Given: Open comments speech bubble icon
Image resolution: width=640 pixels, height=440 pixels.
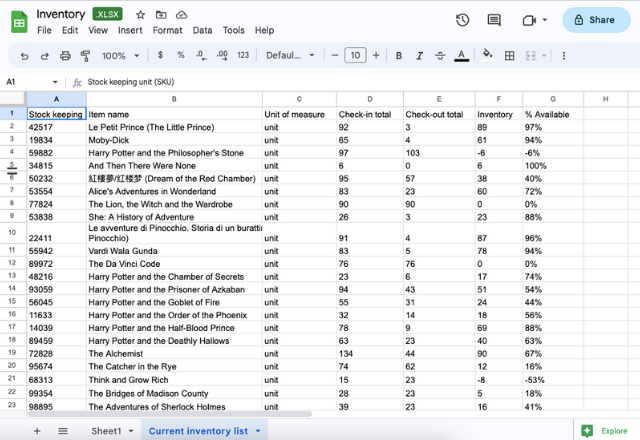Looking at the screenshot, I should tap(494, 20).
